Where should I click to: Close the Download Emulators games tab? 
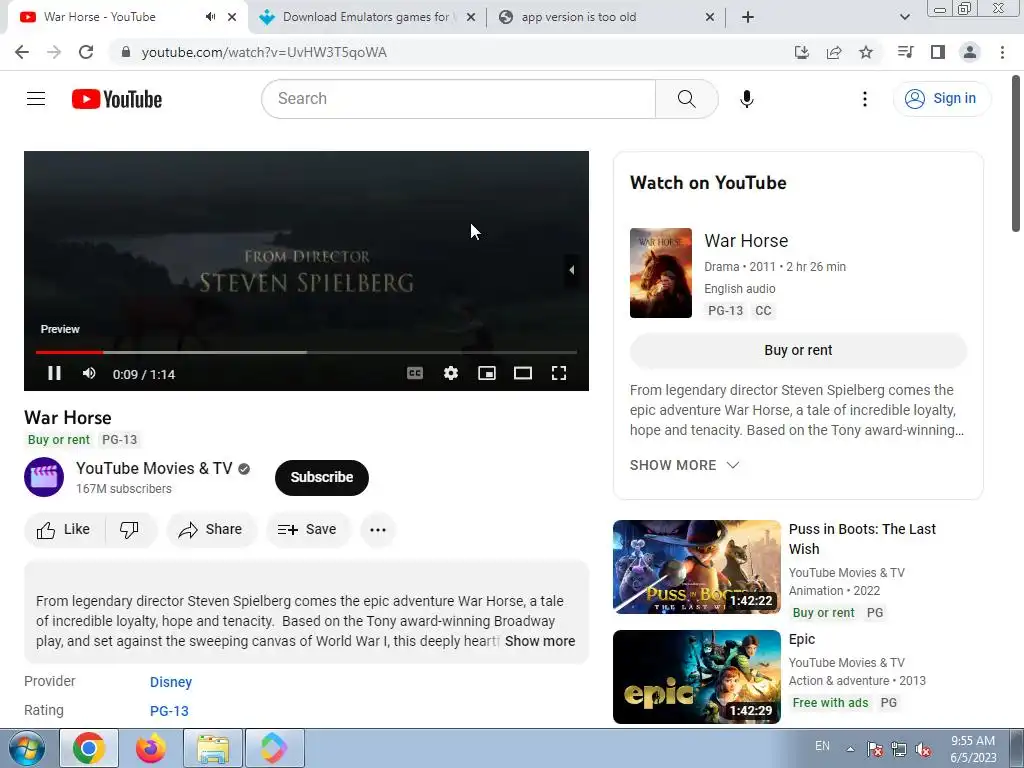coord(470,17)
